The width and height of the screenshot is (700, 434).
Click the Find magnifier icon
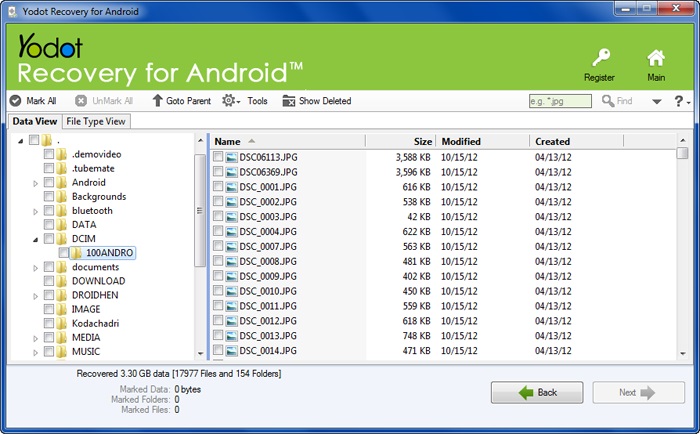coord(608,101)
